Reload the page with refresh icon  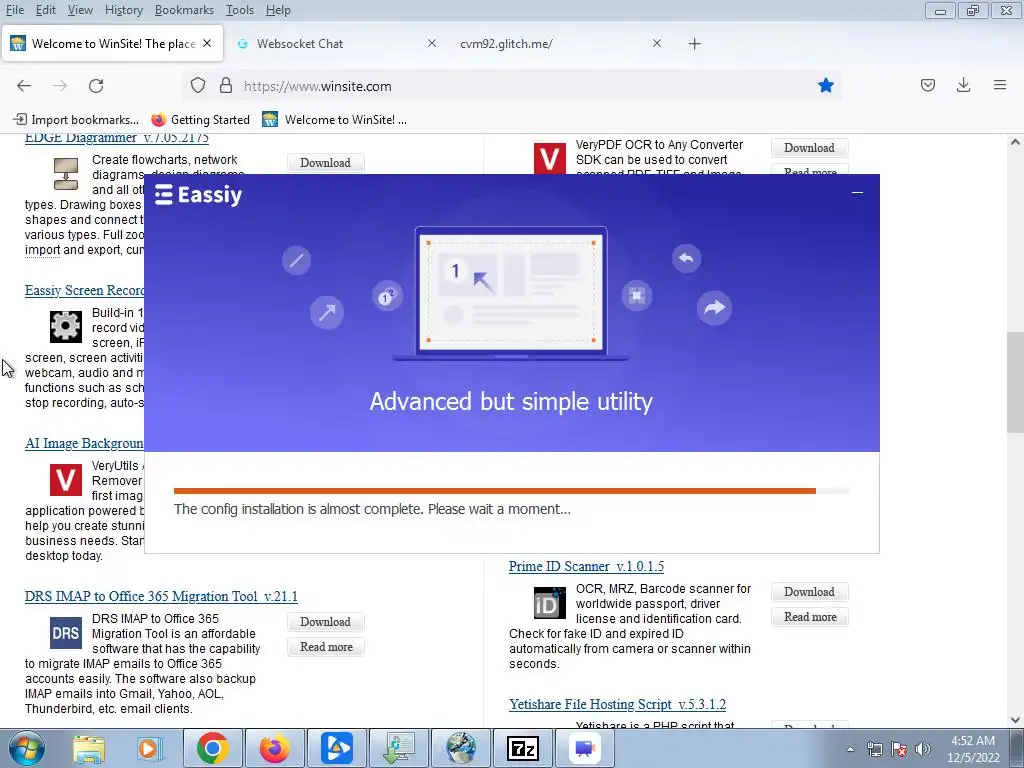pos(96,86)
